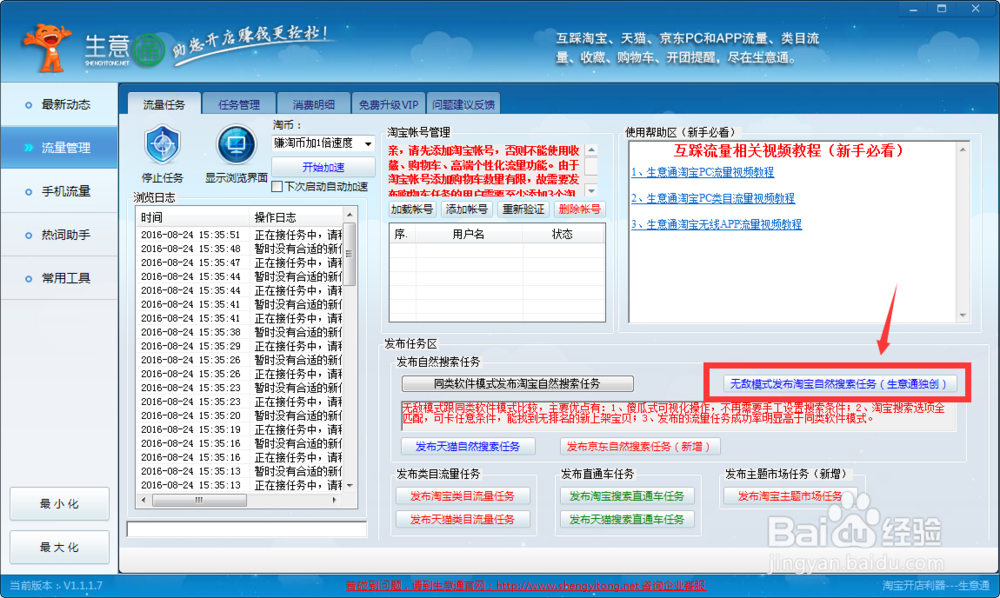Click 发布天猫搜索直通车任务 button
The image size is (1000, 598).
click(x=627, y=520)
